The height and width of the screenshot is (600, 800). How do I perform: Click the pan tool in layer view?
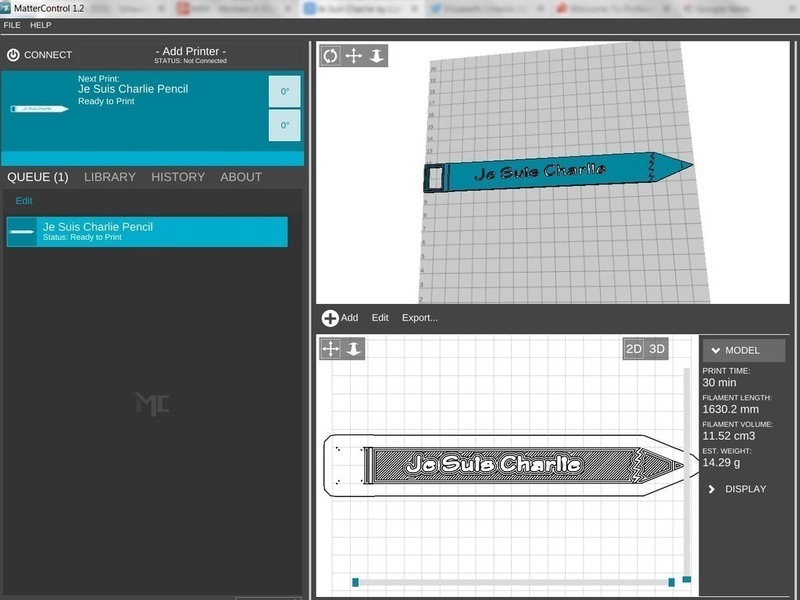click(x=331, y=348)
